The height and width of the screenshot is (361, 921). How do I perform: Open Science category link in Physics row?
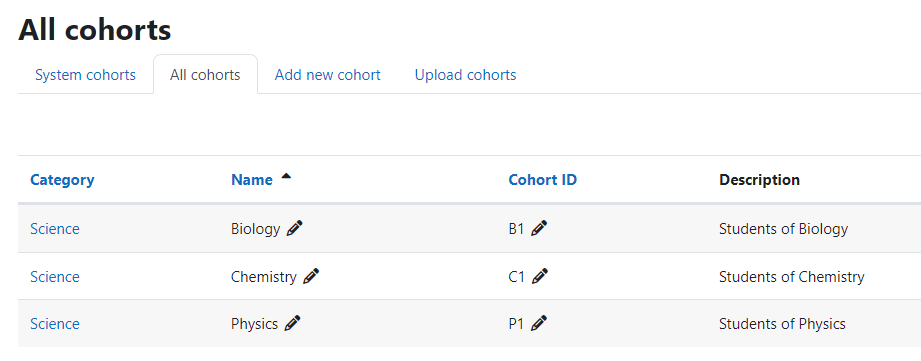tap(55, 323)
